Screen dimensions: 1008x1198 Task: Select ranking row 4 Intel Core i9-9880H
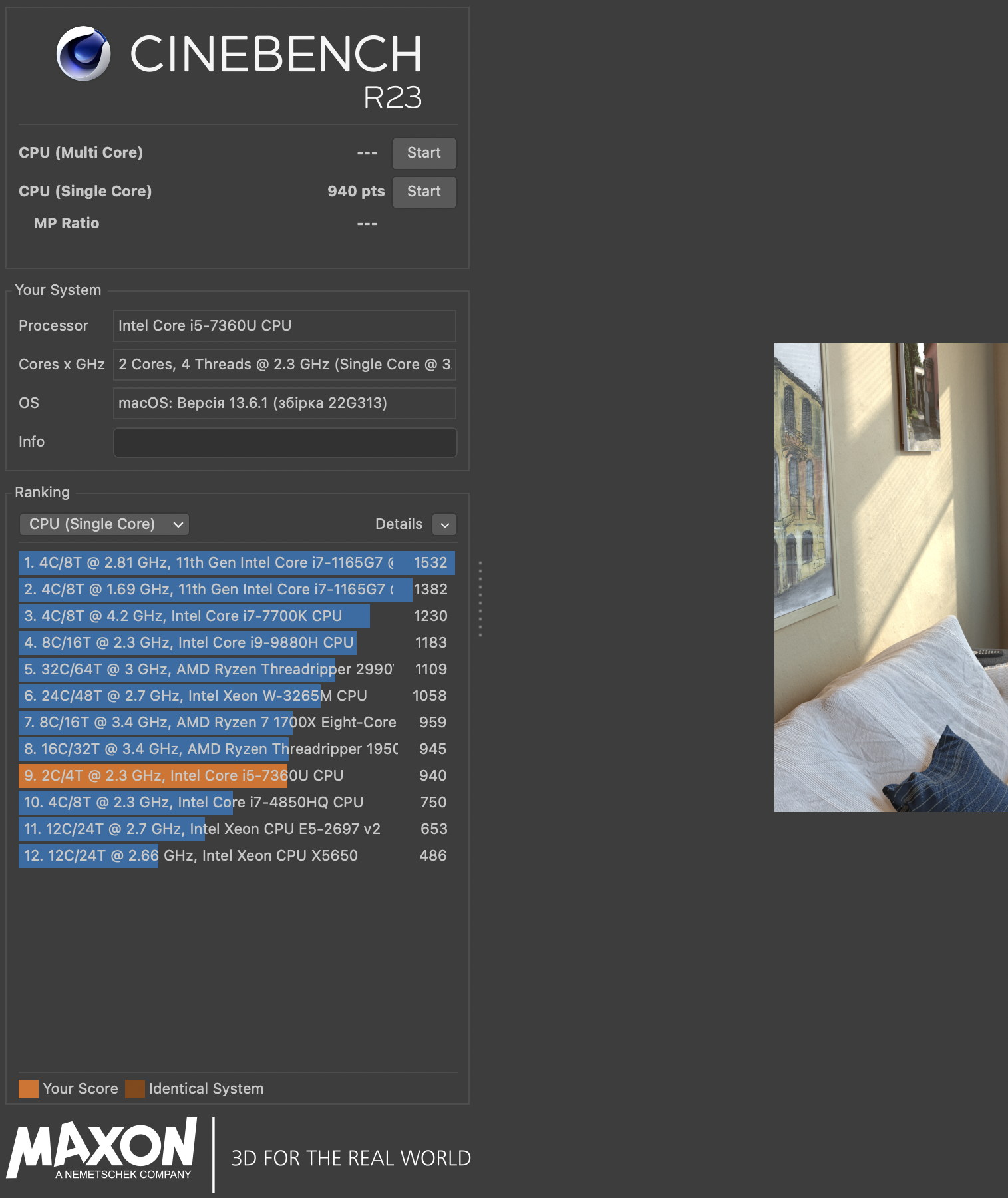pos(237,643)
